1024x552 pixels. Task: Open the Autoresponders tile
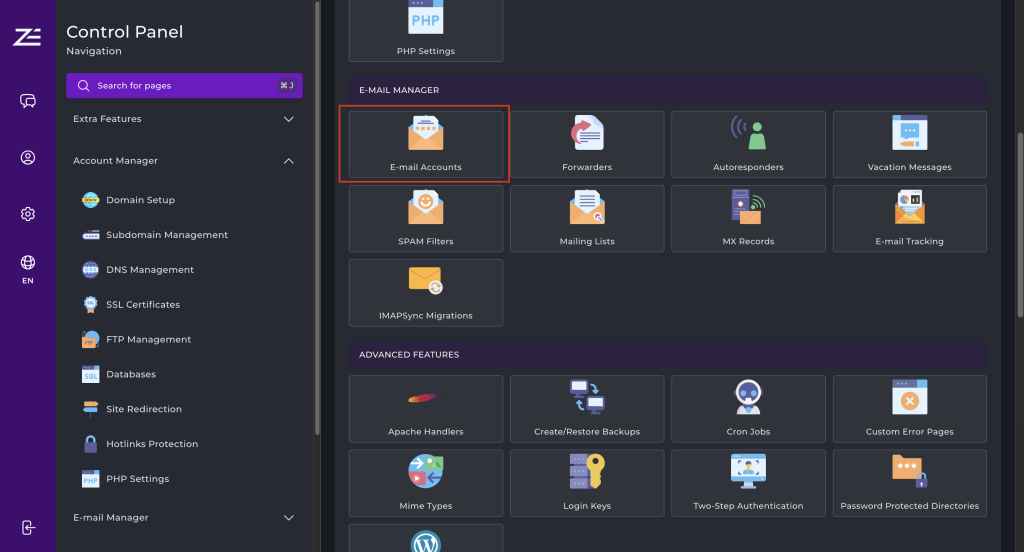748,145
